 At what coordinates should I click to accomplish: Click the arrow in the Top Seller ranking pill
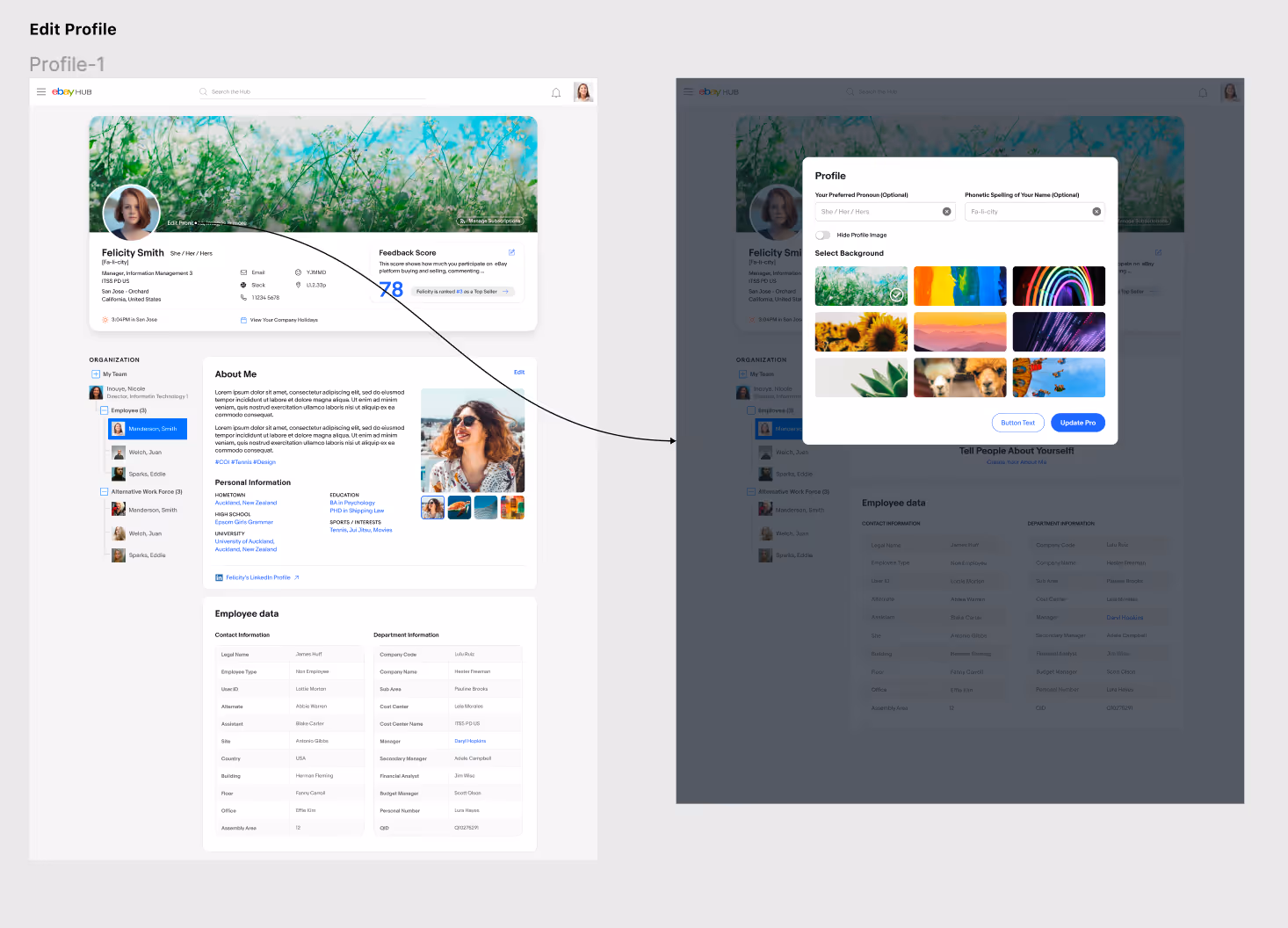click(505, 291)
